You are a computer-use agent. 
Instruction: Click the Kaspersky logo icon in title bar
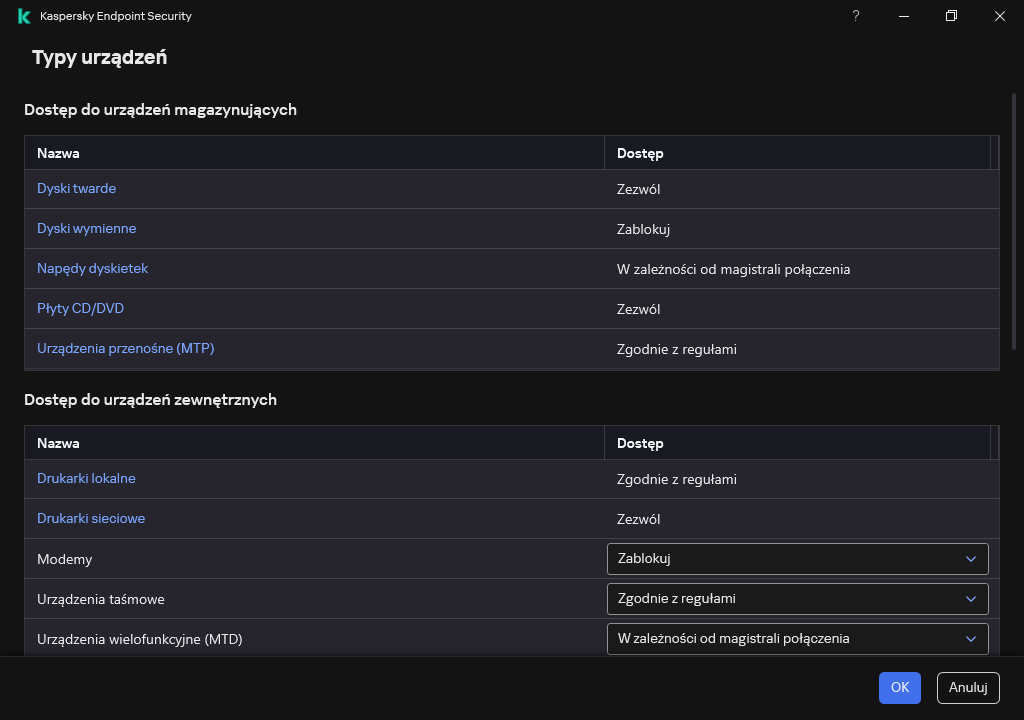24,16
